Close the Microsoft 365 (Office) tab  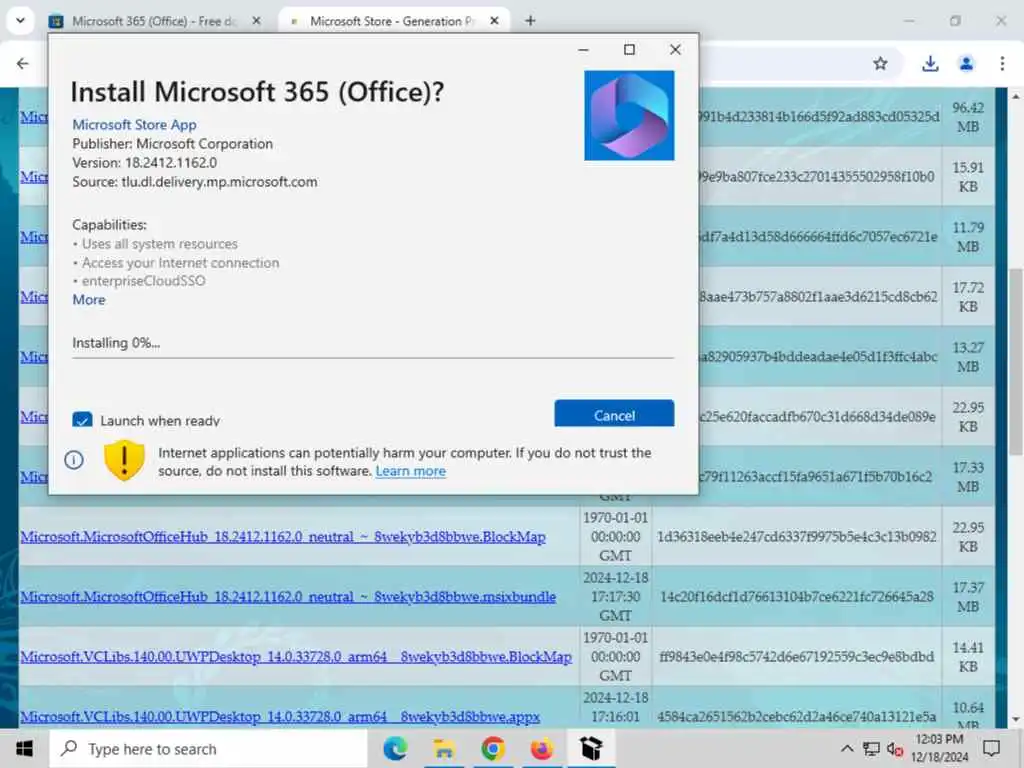(x=257, y=21)
